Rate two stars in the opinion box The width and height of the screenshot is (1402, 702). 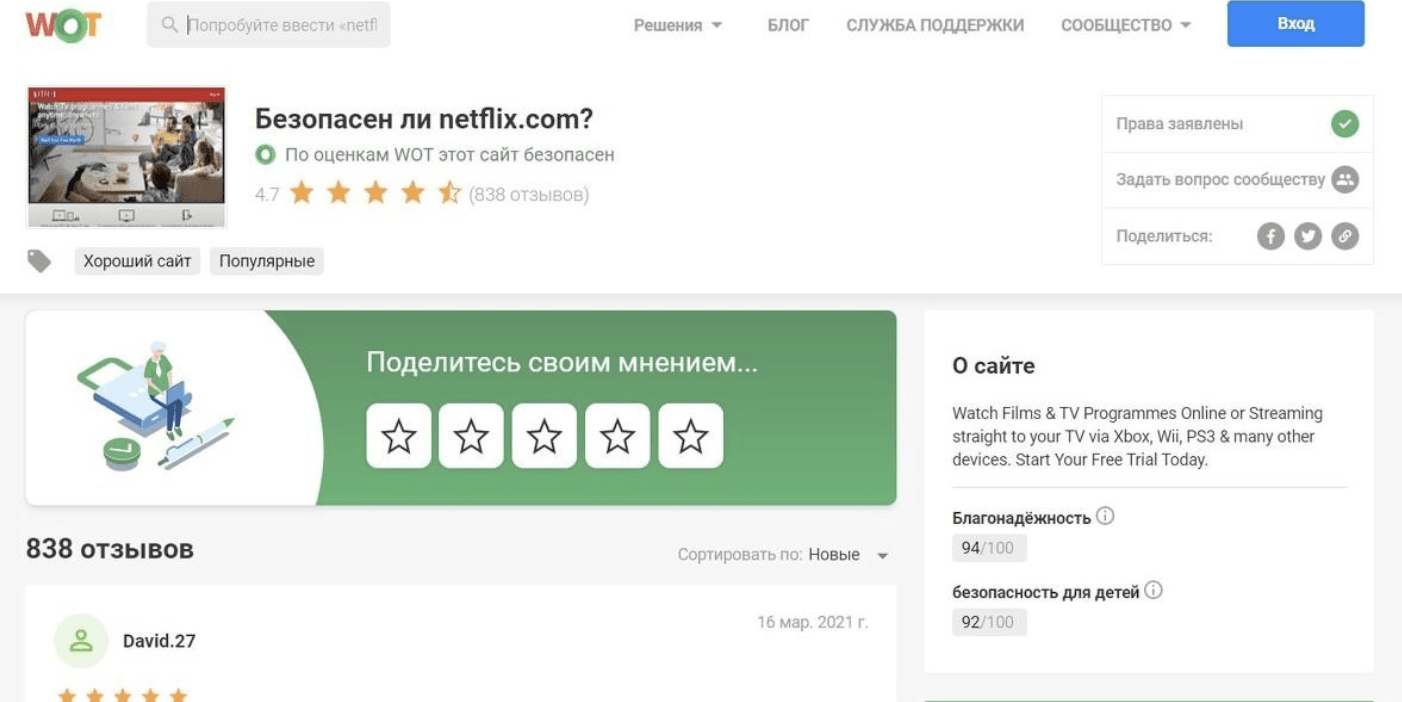[x=471, y=436]
